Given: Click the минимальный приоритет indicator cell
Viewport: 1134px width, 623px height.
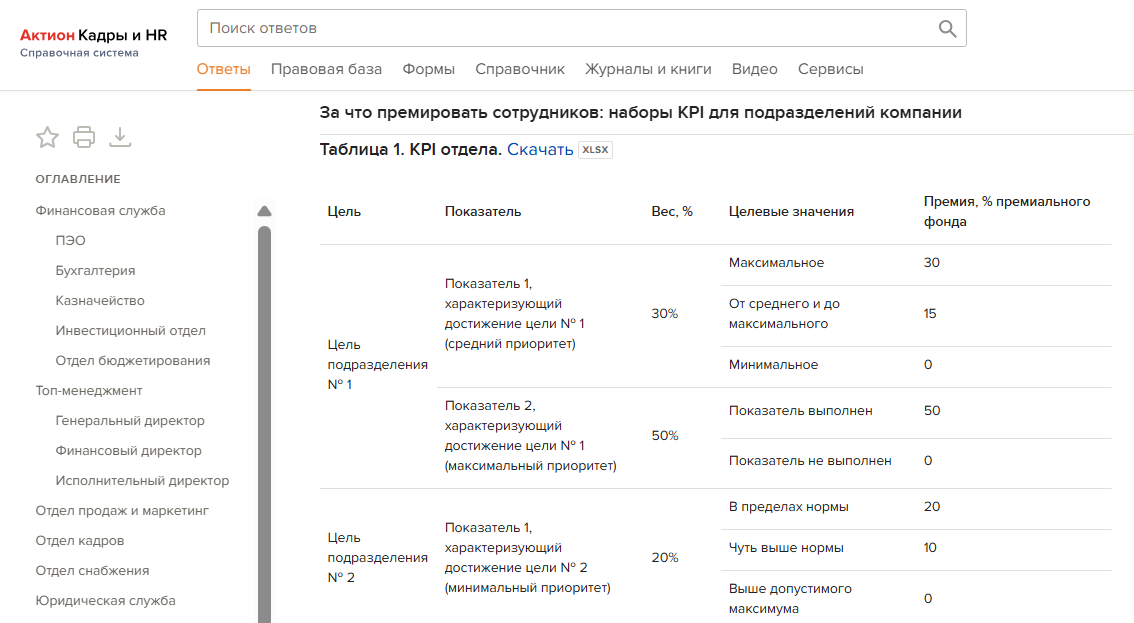Looking at the screenshot, I should (x=527, y=558).
